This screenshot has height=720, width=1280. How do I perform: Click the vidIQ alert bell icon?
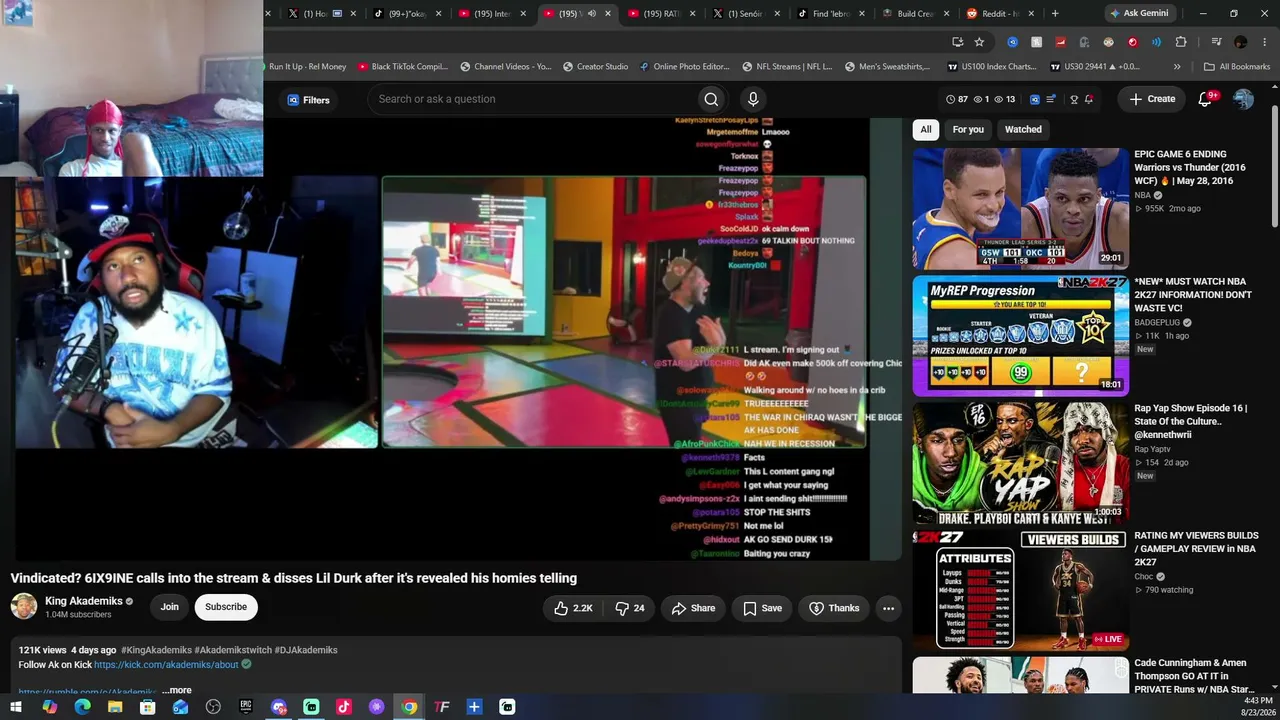coord(1089,99)
